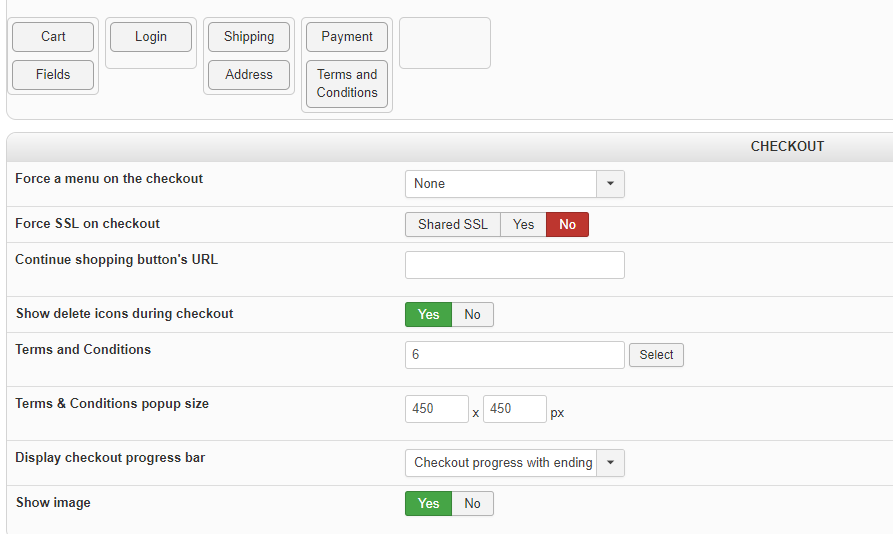The width and height of the screenshot is (893, 534).
Task: Click the Terms and Conditions ID field
Action: pyautogui.click(x=514, y=355)
